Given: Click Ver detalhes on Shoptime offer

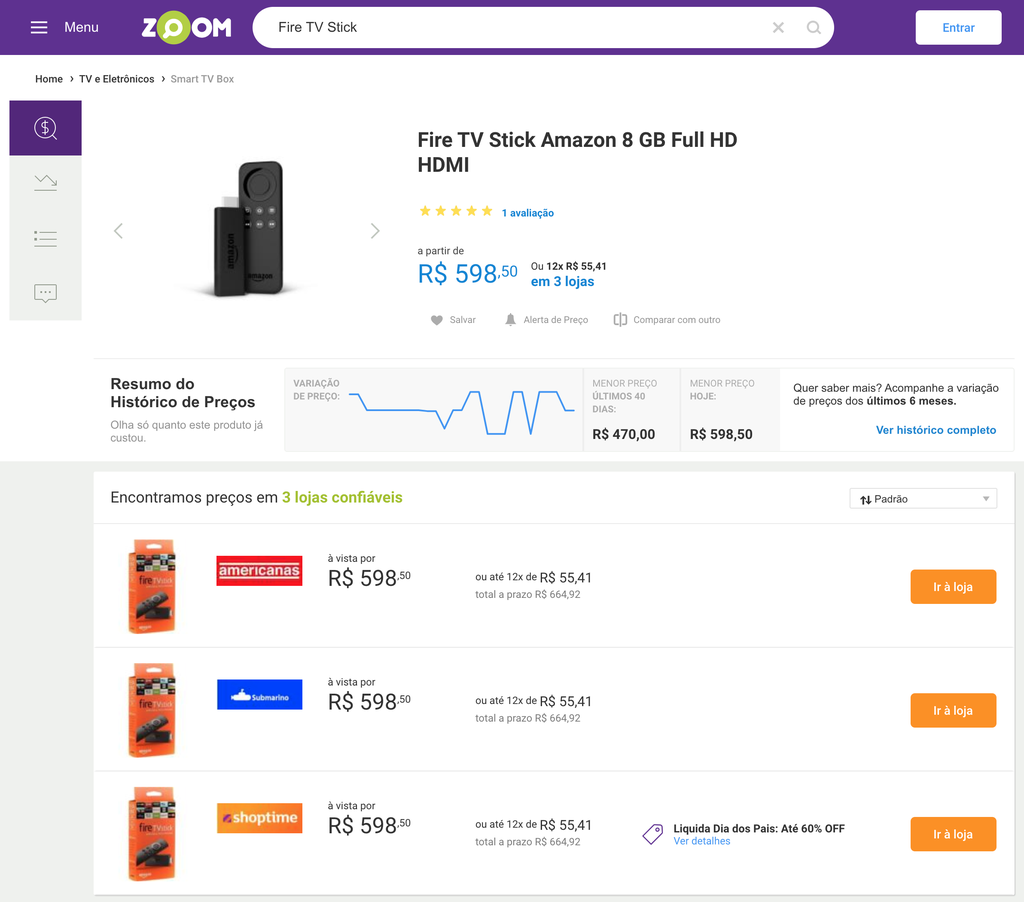Looking at the screenshot, I should pyautogui.click(x=701, y=842).
